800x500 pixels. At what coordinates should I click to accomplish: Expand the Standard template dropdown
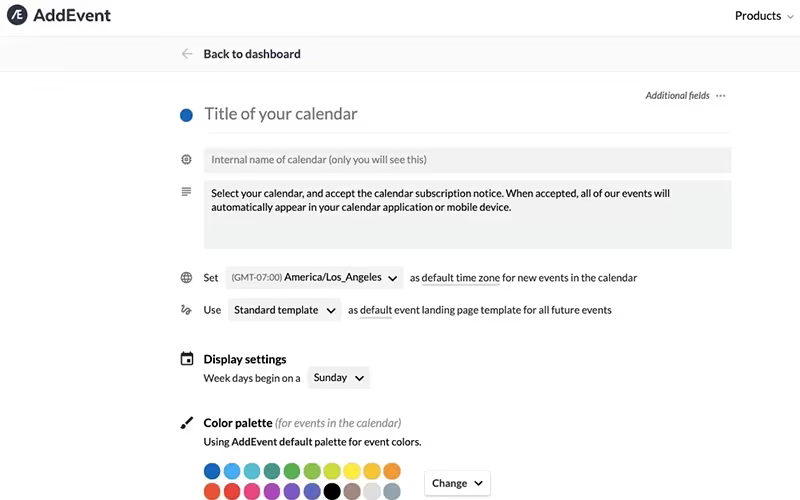tap(284, 310)
